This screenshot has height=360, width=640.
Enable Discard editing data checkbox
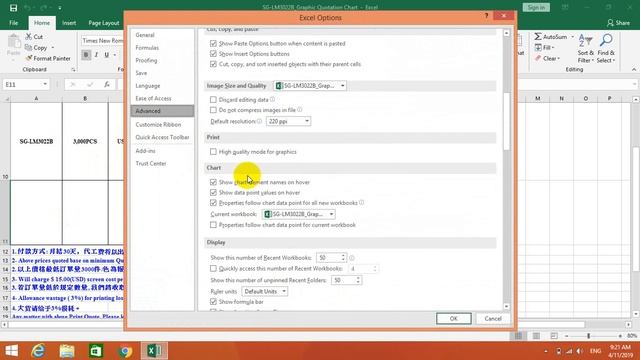coord(213,100)
